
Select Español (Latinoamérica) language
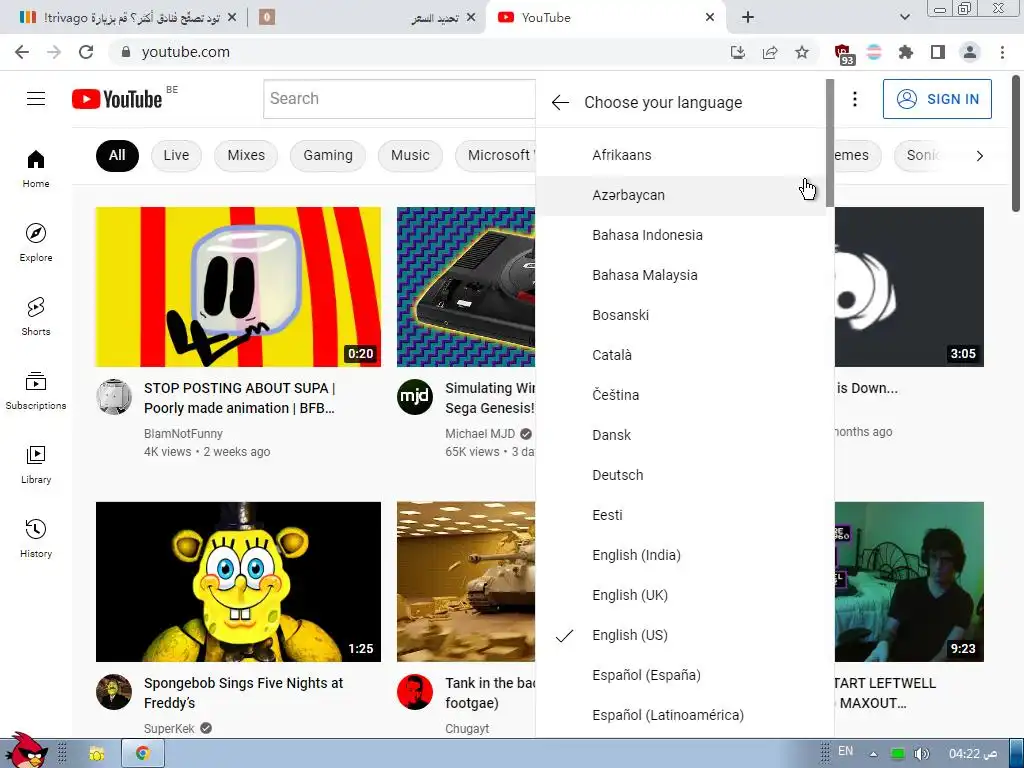point(680,715)
